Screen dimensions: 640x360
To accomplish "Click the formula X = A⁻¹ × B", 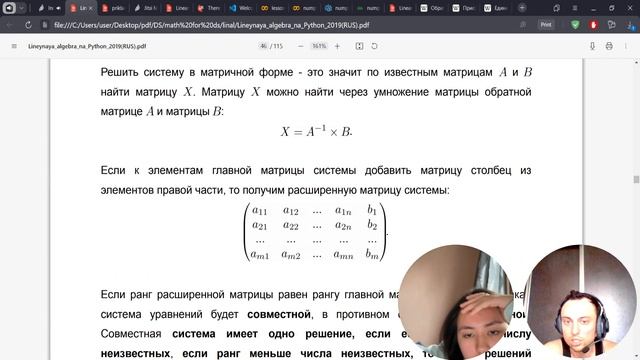I will (x=316, y=131).
